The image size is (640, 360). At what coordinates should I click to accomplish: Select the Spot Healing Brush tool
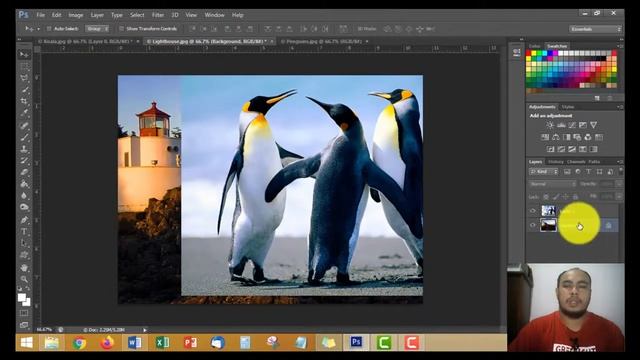click(24, 125)
